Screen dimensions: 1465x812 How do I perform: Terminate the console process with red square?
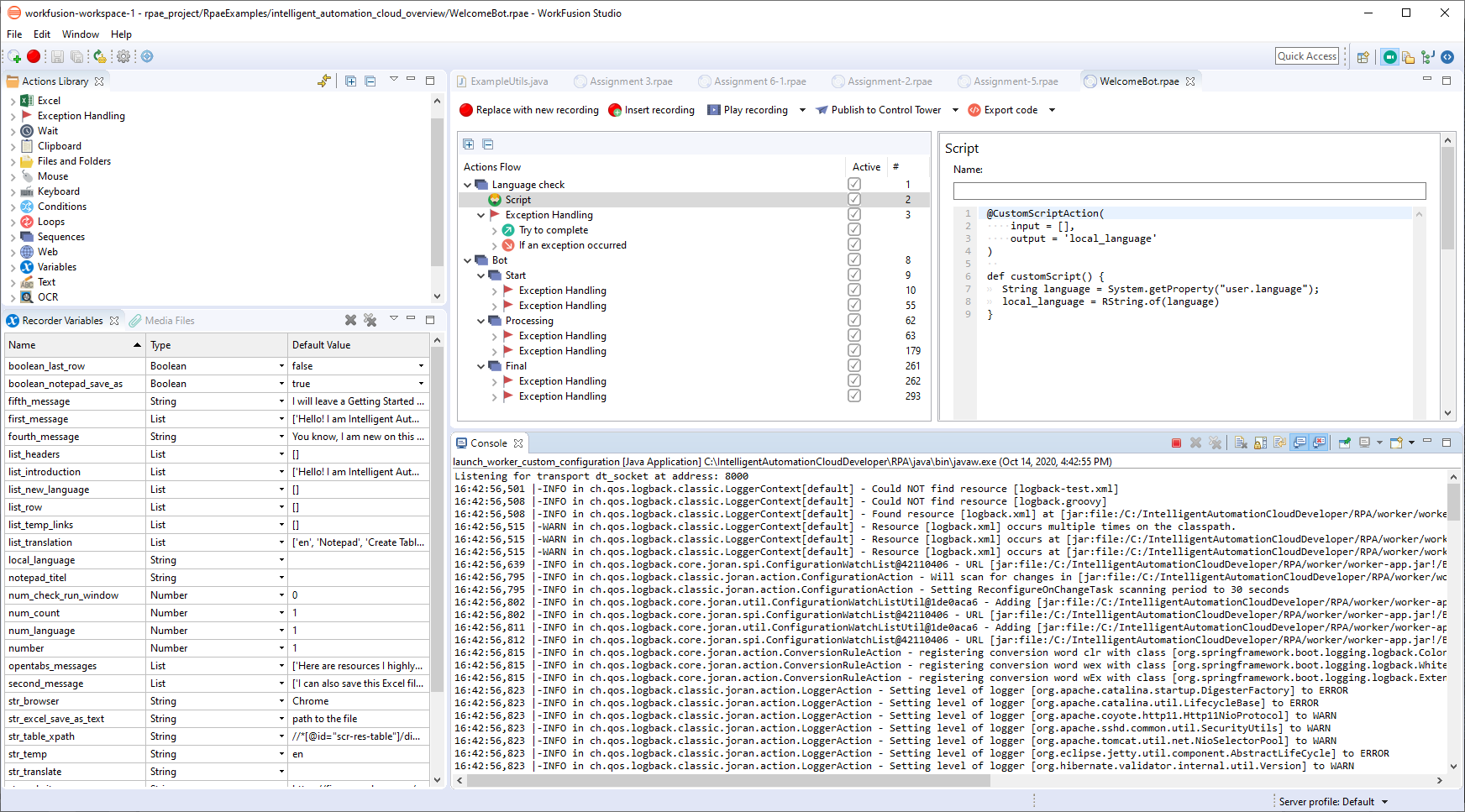click(1176, 443)
